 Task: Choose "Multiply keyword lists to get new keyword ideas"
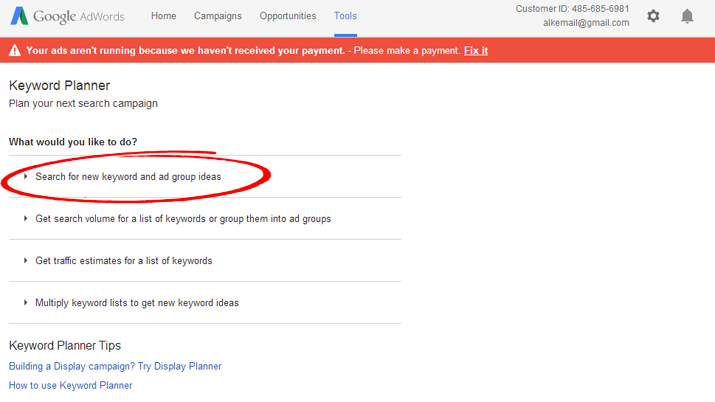click(137, 303)
